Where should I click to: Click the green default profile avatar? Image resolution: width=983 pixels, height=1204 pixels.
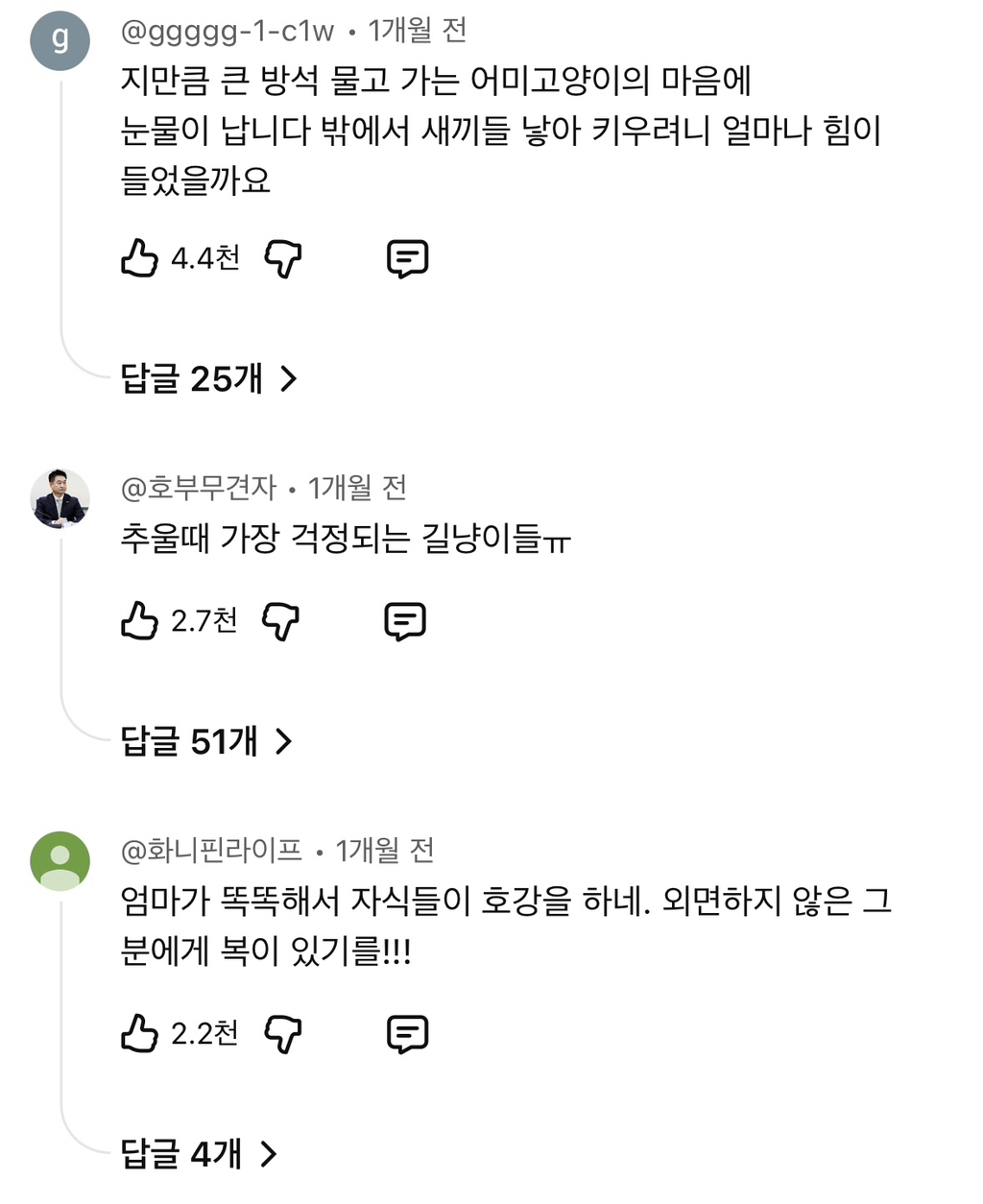60,860
